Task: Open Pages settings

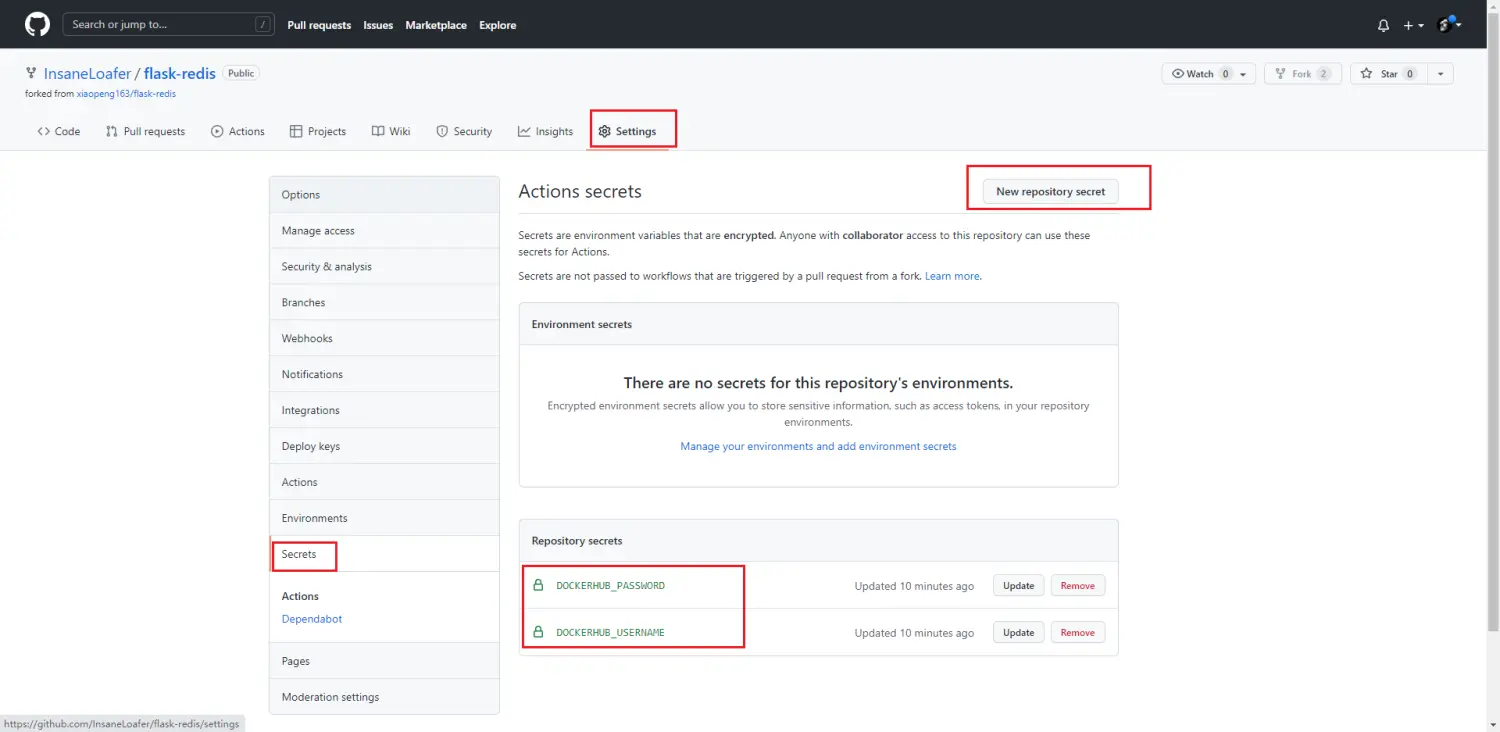Action: [x=384, y=662]
